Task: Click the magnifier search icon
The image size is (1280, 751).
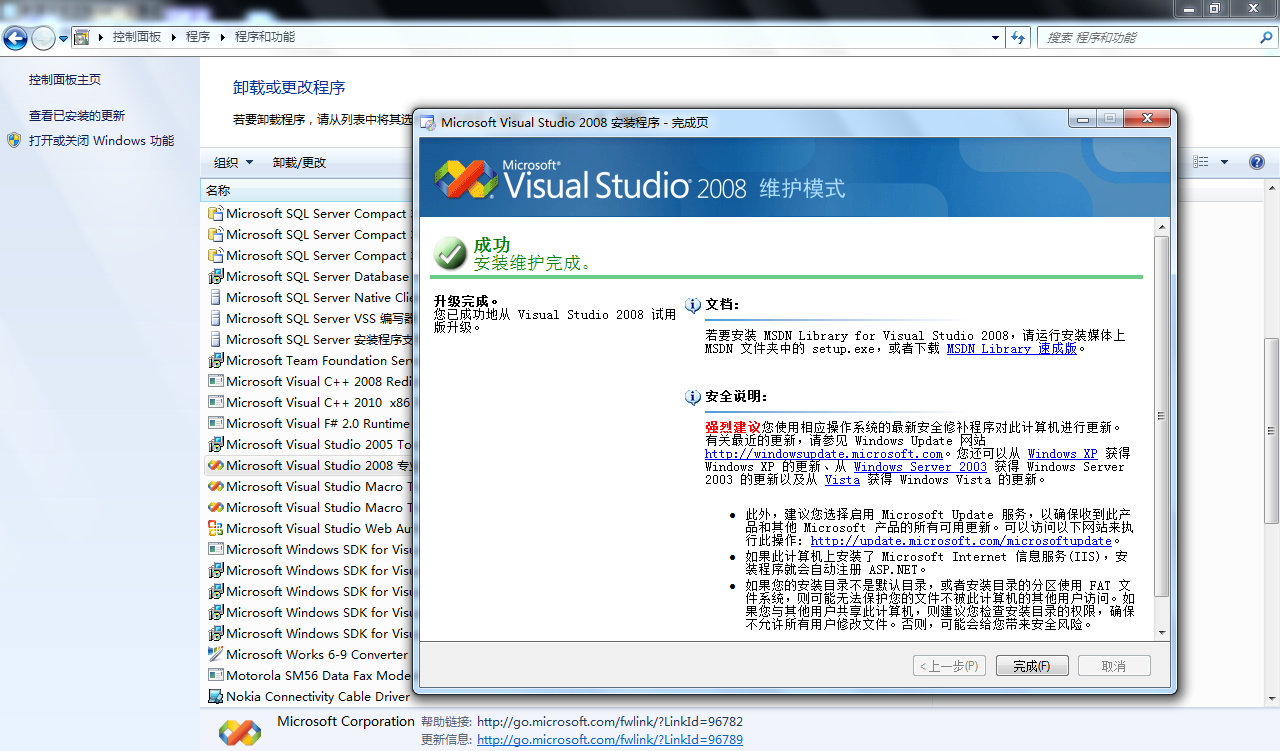Action: coord(1266,37)
